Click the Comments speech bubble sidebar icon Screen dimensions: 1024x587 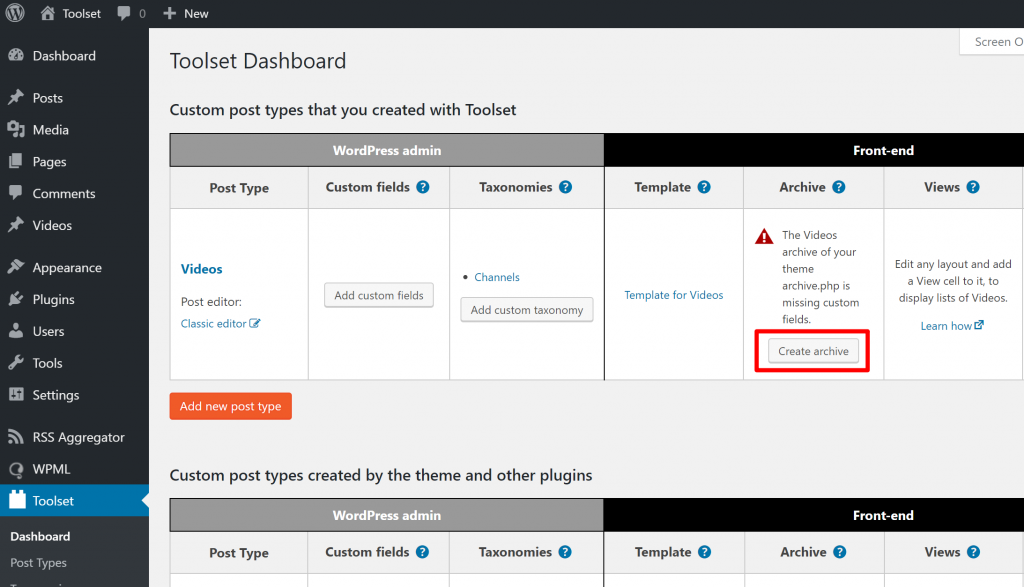coord(16,193)
